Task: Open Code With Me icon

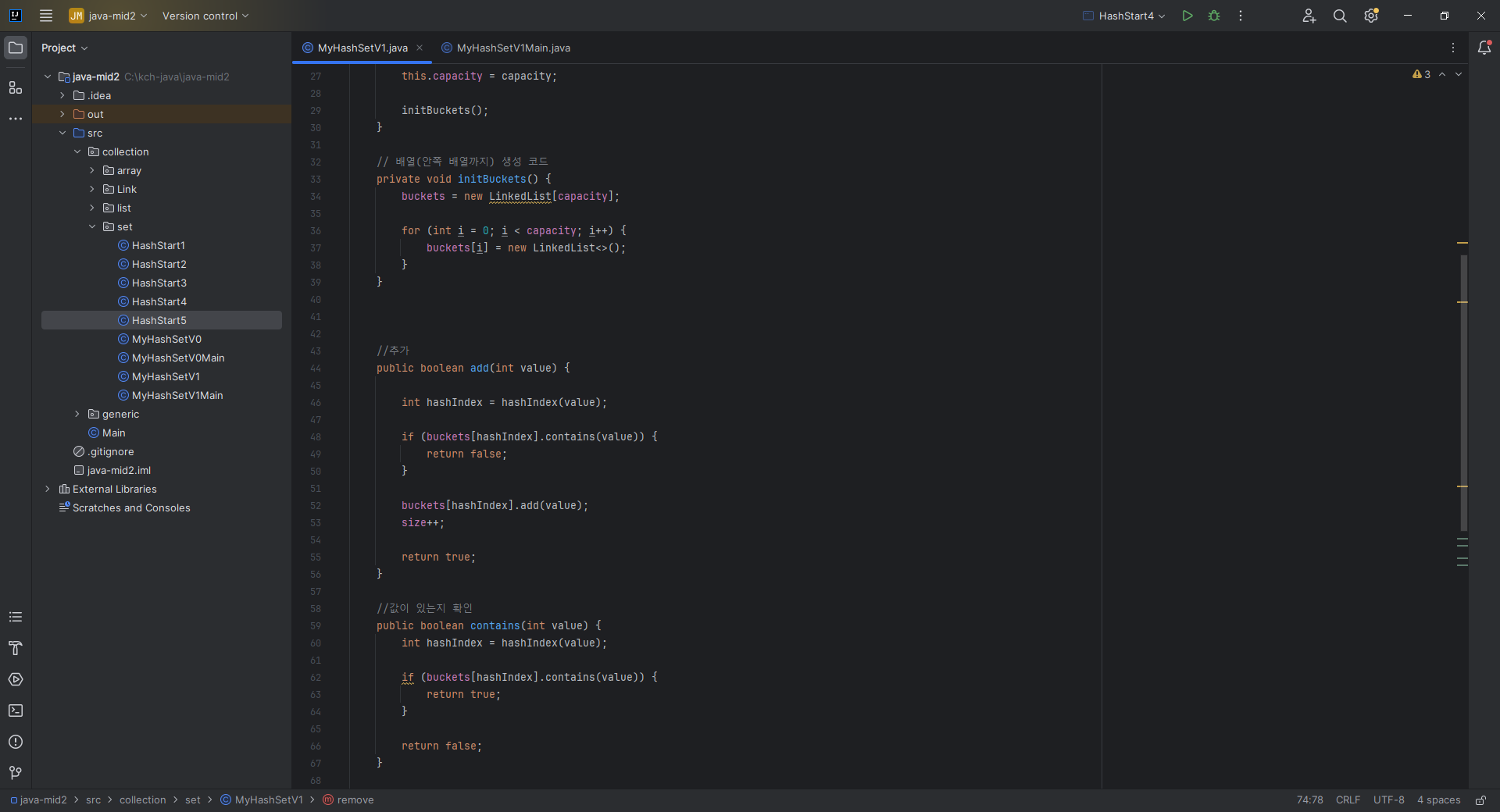Action: (x=1309, y=16)
